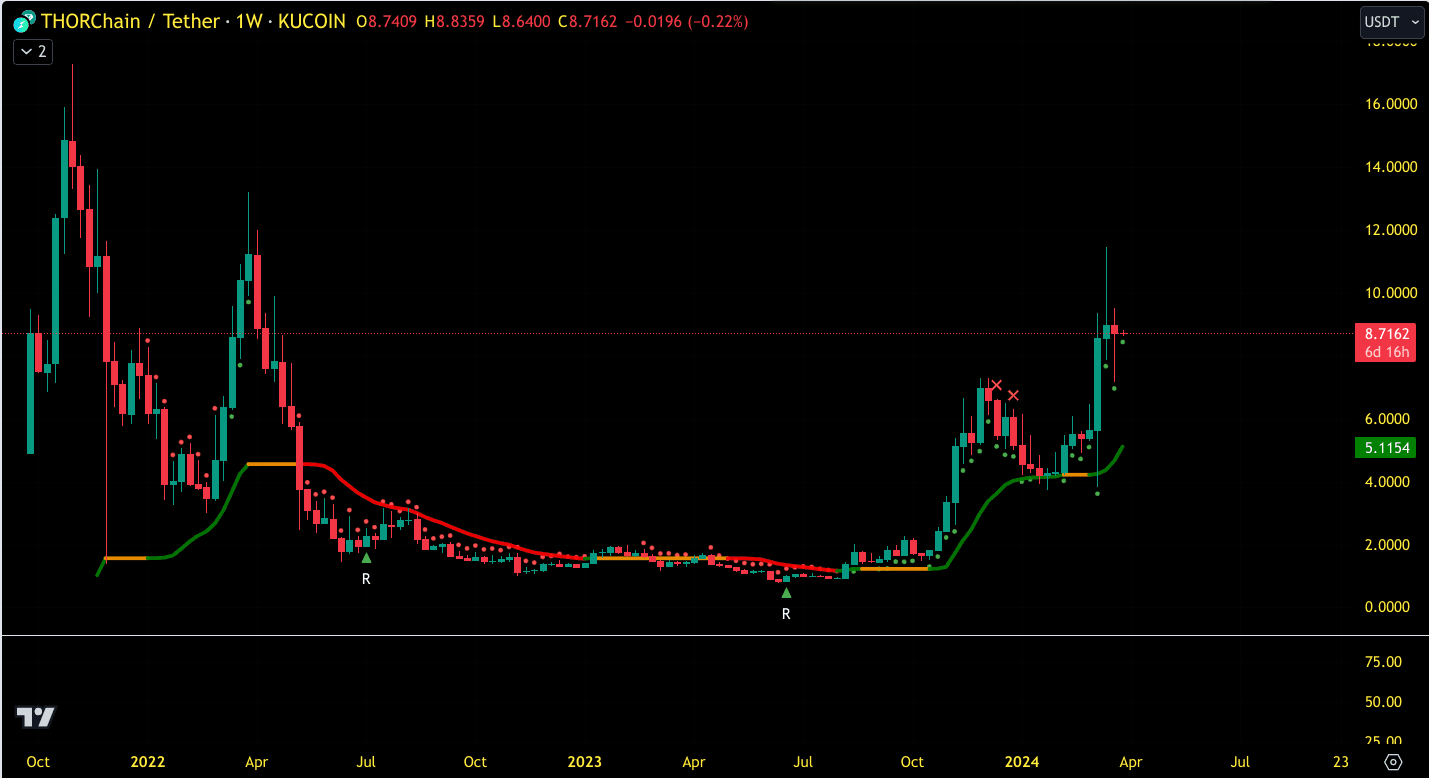The width and height of the screenshot is (1429, 778).
Task: Click the Low value L8.6400
Action: 522,21
